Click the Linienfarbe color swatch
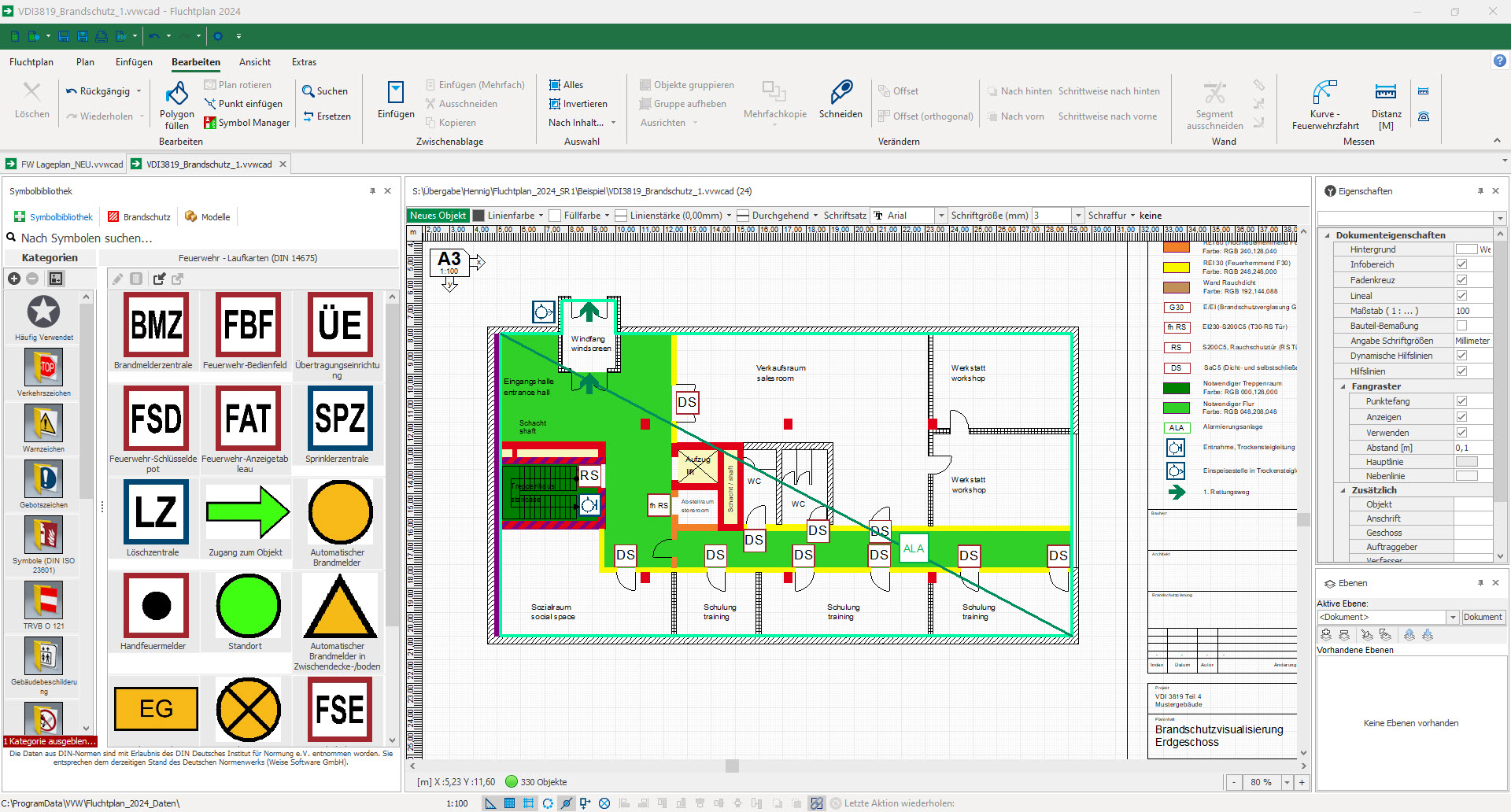 [478, 216]
